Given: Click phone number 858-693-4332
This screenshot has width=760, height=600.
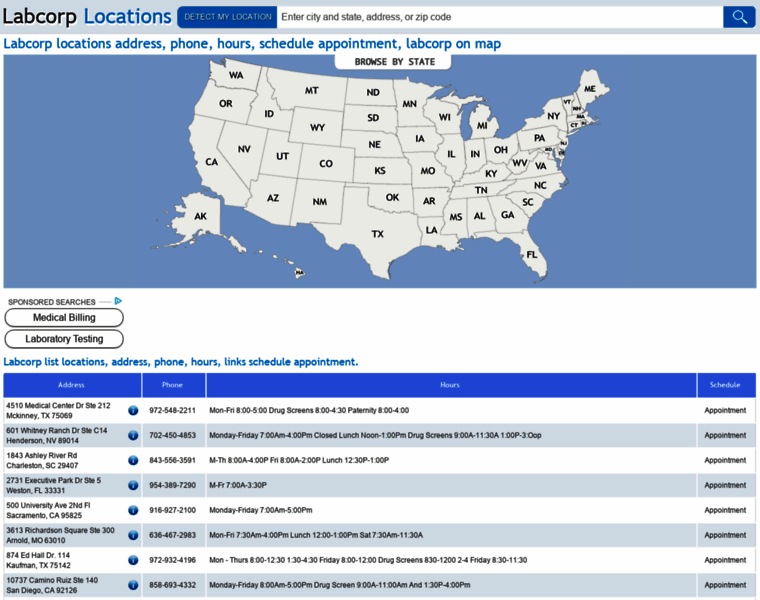Looking at the screenshot, I should 173,585.
